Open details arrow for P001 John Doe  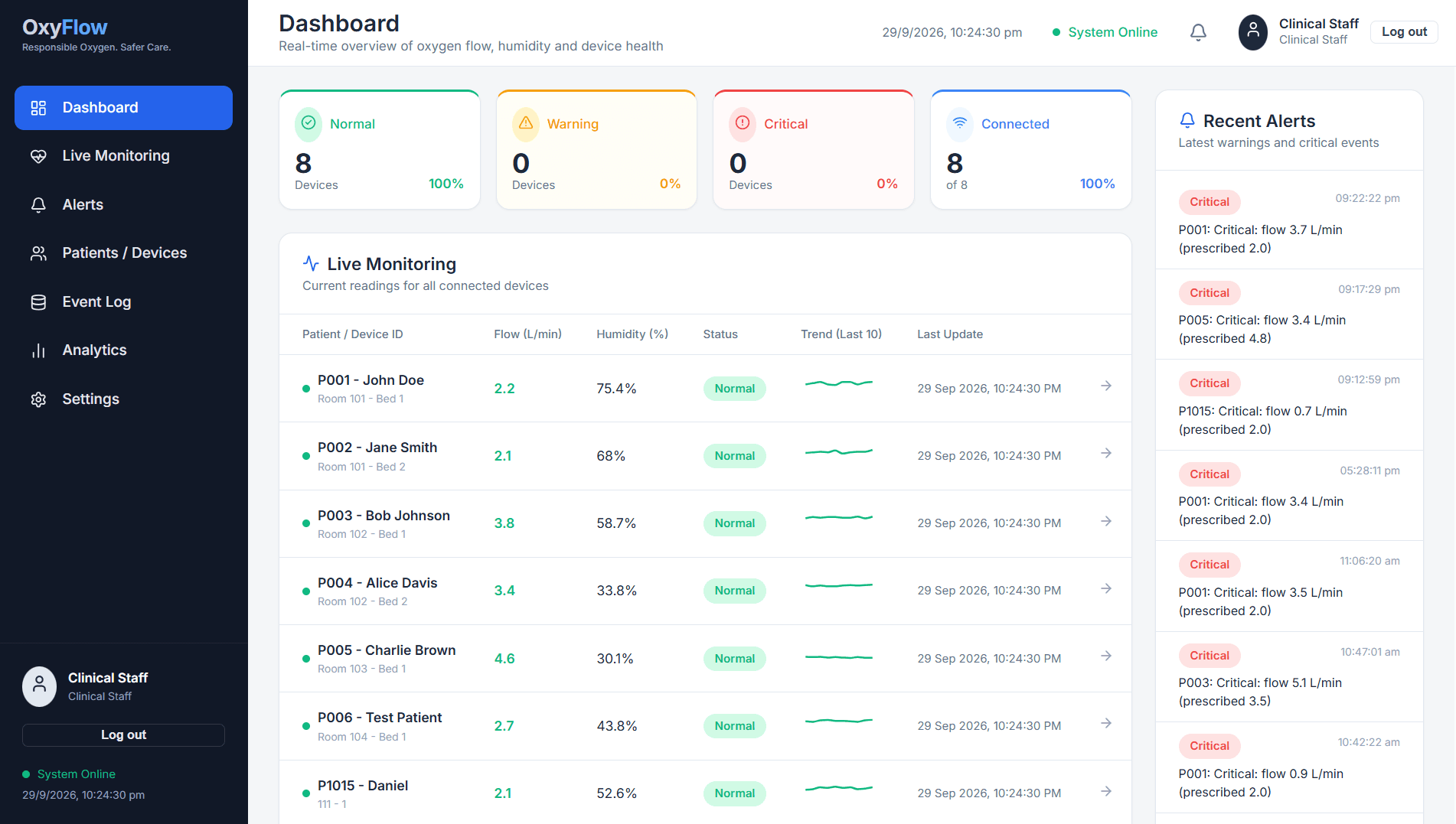[x=1106, y=386]
